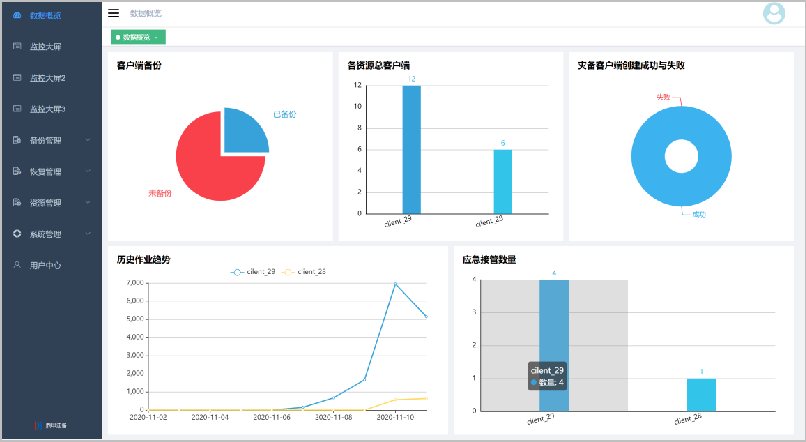806x442 pixels.
Task: Expand the 系统管理 submenu chevron
Action: 88,234
